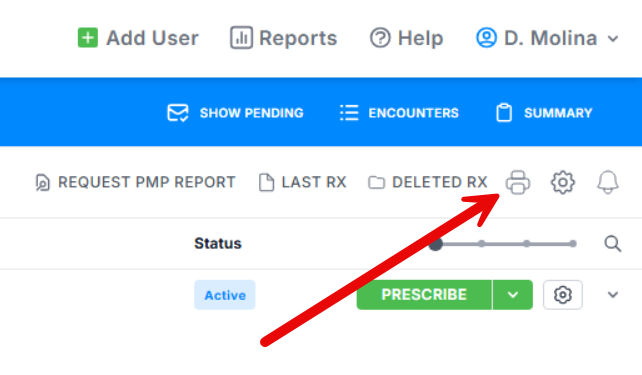Click the slider handle beside Status
Screen dimensions: 642x375
[x=436, y=244]
